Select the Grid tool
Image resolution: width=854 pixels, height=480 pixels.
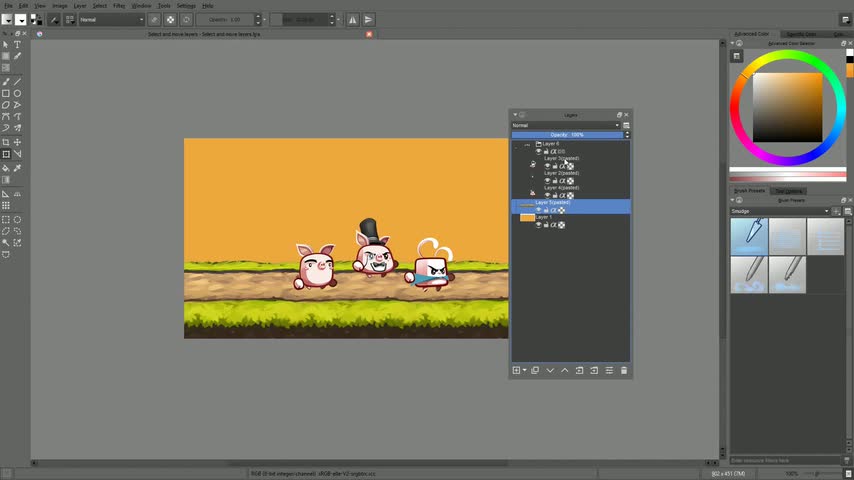[x=5, y=206]
